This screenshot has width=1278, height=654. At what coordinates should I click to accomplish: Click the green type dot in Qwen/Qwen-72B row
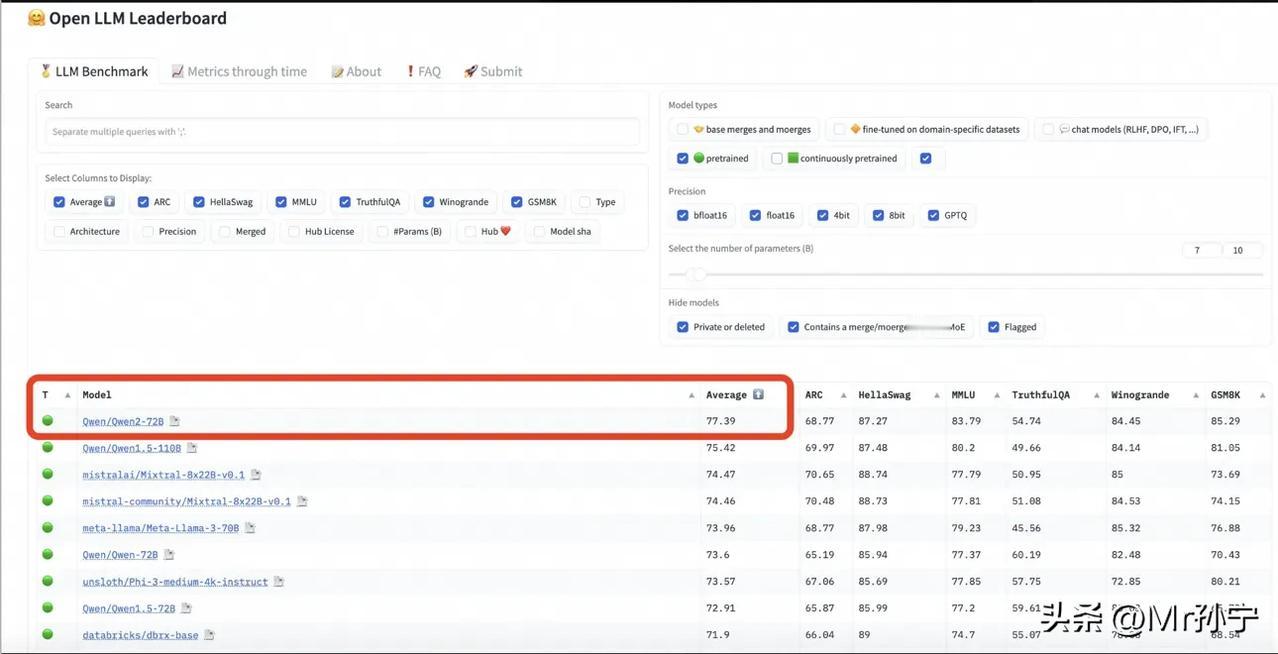click(47, 554)
